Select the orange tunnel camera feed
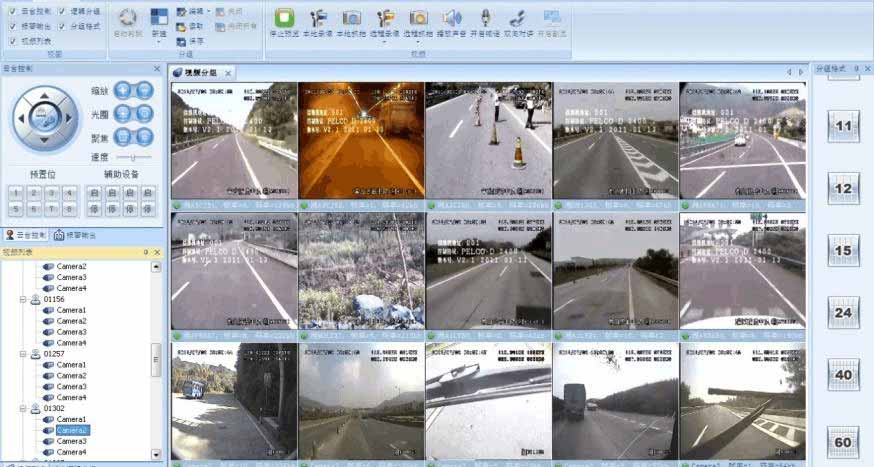 pyautogui.click(x=361, y=140)
